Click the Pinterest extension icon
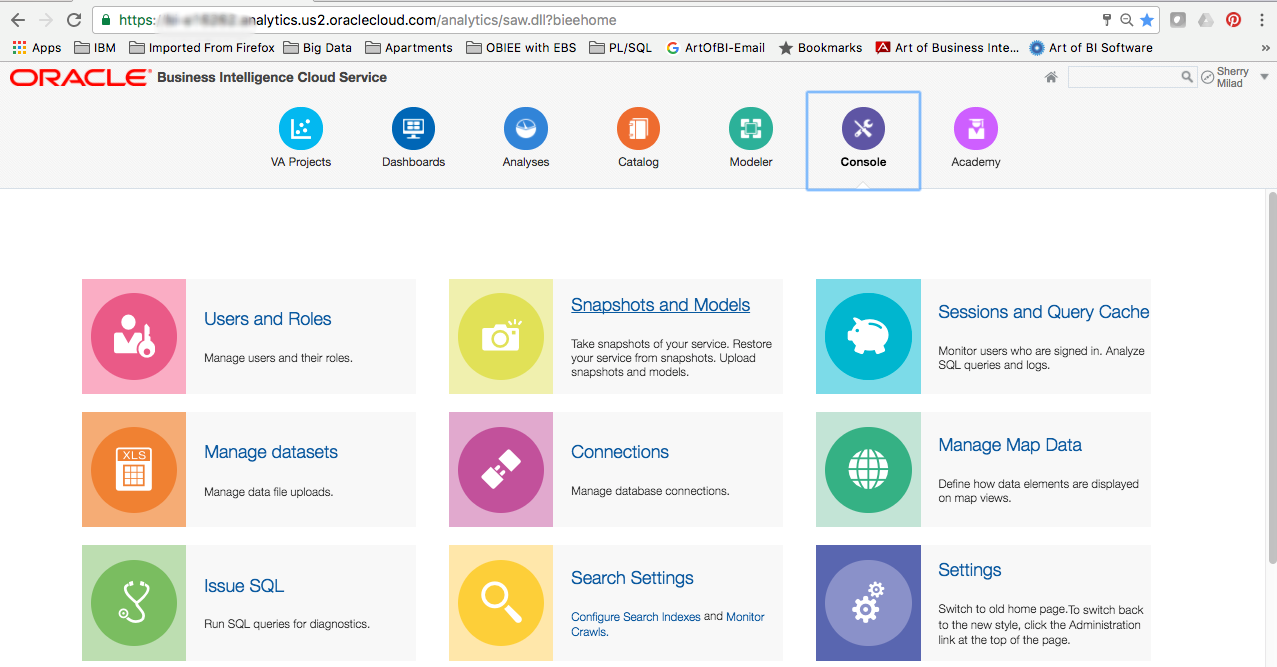 click(x=1233, y=20)
